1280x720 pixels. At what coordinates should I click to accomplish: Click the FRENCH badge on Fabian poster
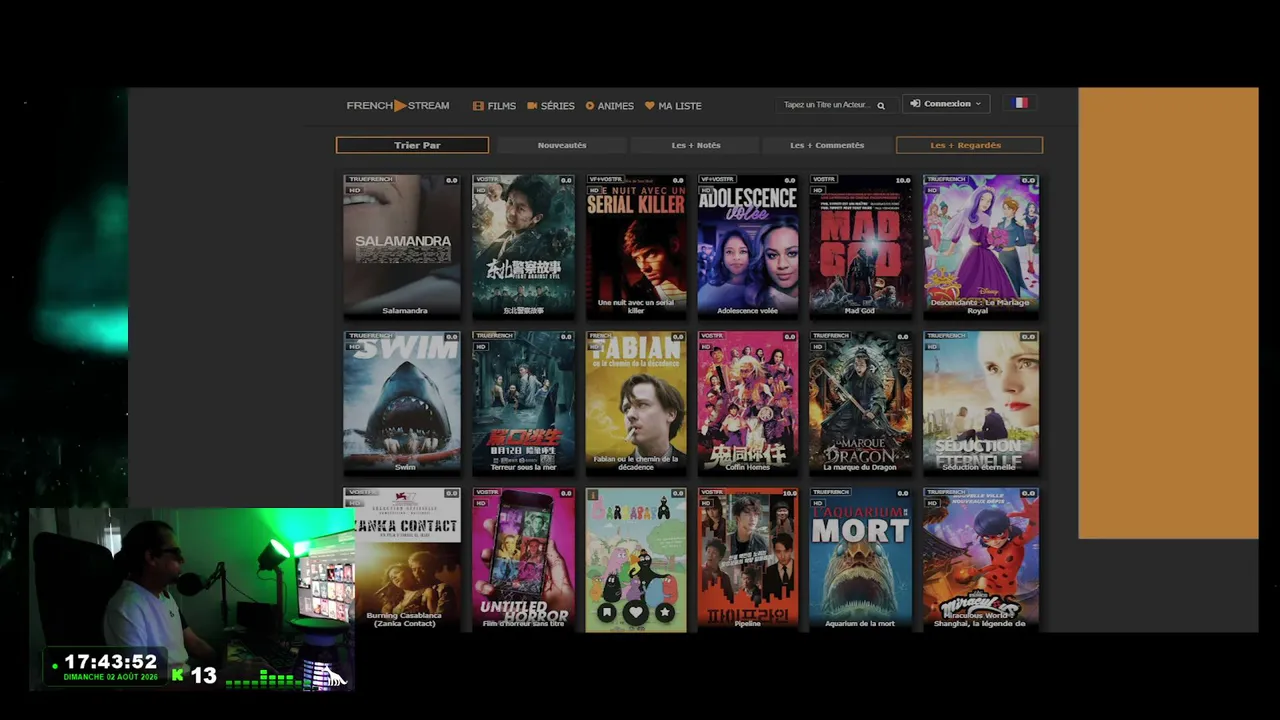coord(600,337)
